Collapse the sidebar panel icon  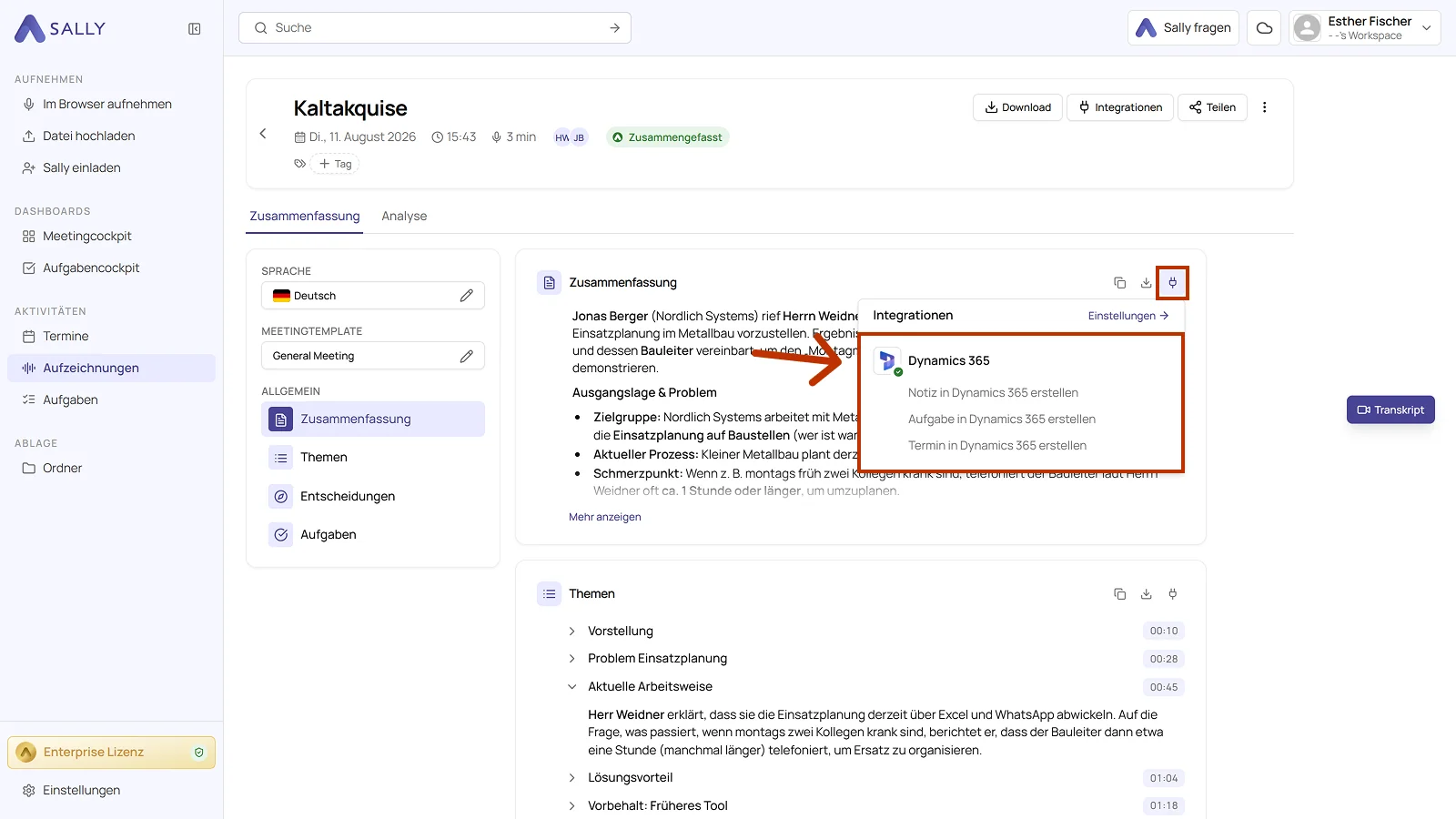(x=194, y=29)
